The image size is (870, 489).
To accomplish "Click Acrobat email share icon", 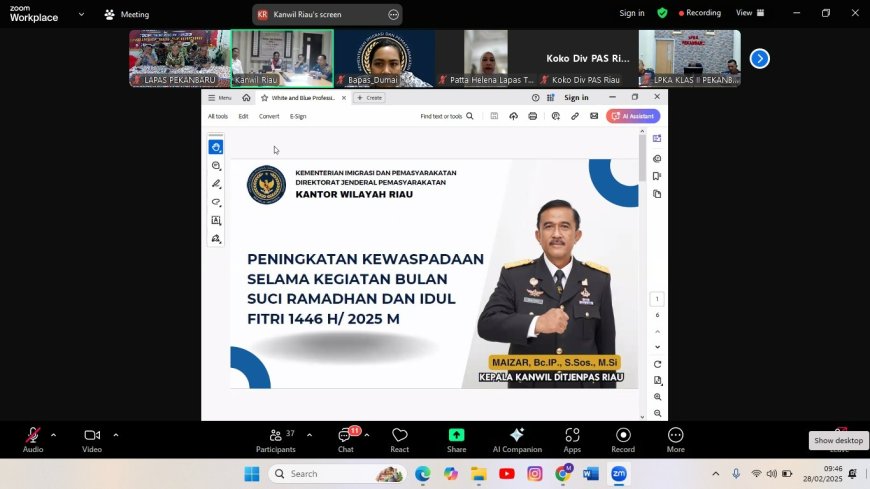I will [x=594, y=116].
